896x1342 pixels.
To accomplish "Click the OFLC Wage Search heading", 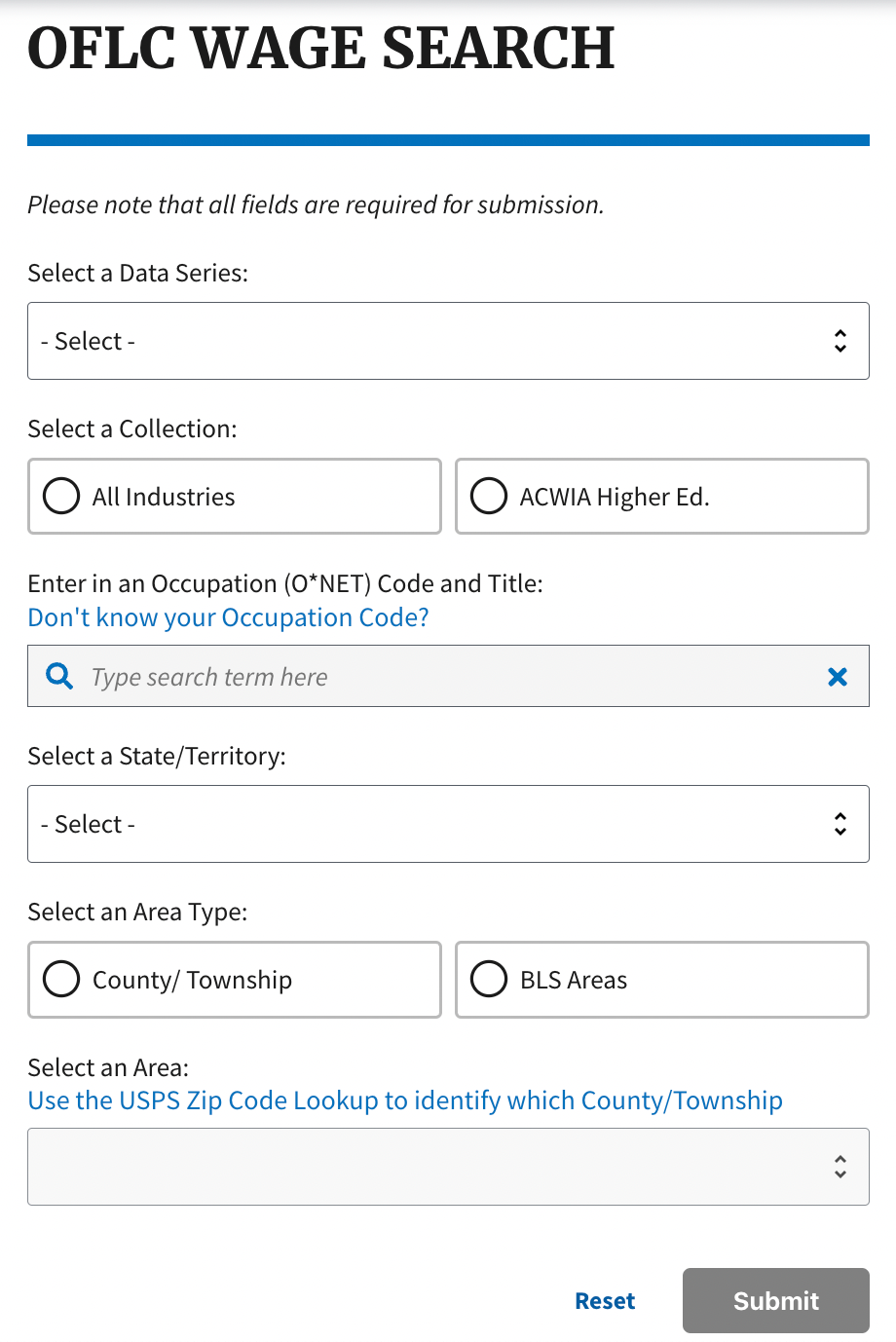I will point(321,49).
